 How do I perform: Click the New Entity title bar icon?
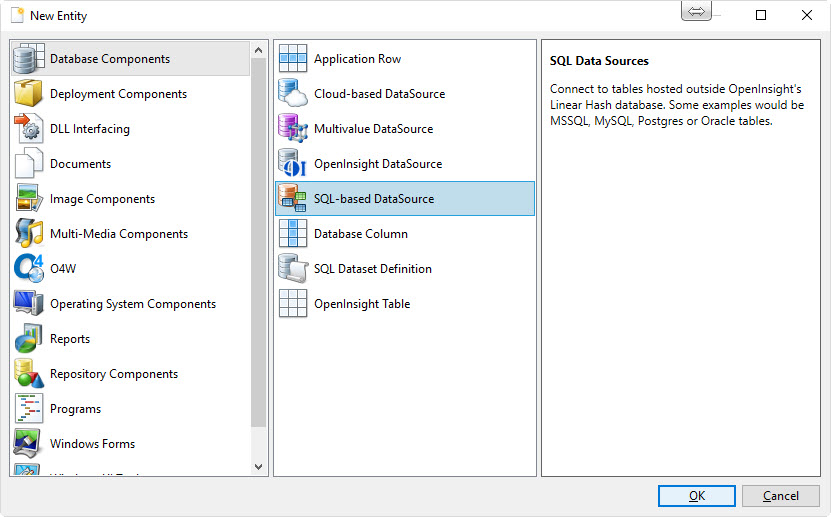[17, 15]
